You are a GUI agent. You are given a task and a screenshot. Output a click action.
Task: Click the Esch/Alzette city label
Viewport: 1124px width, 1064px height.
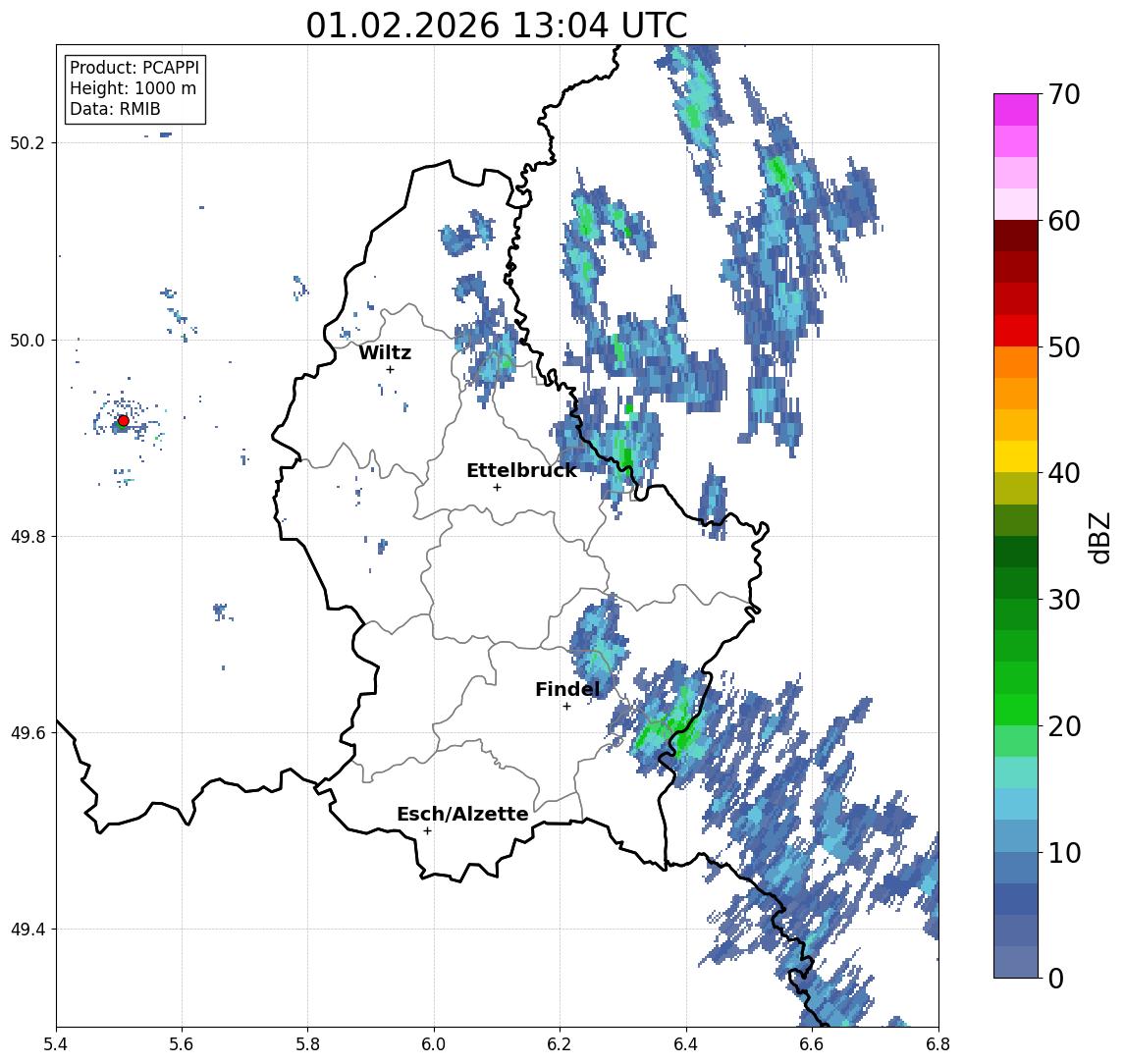(462, 814)
